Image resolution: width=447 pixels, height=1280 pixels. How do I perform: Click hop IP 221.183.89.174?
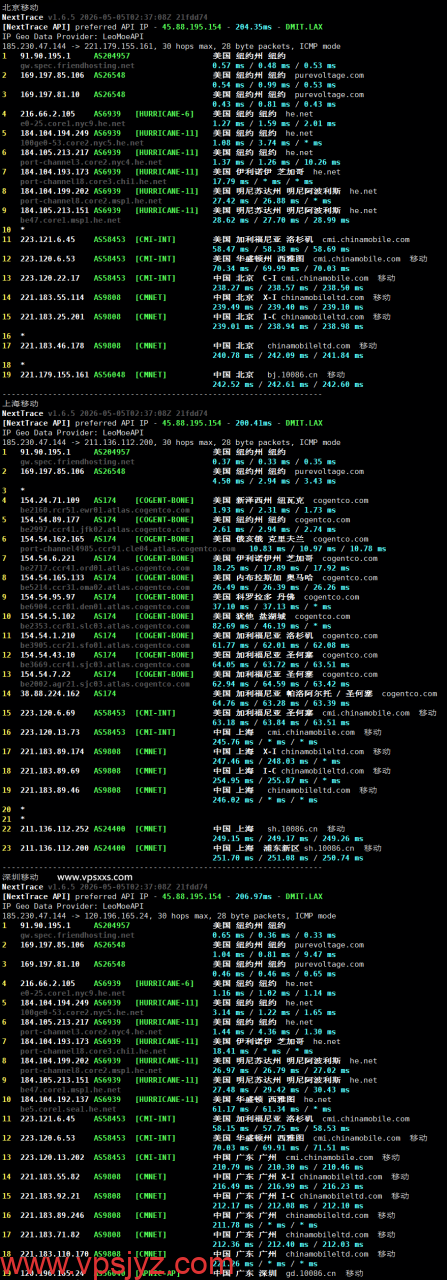click(52, 750)
